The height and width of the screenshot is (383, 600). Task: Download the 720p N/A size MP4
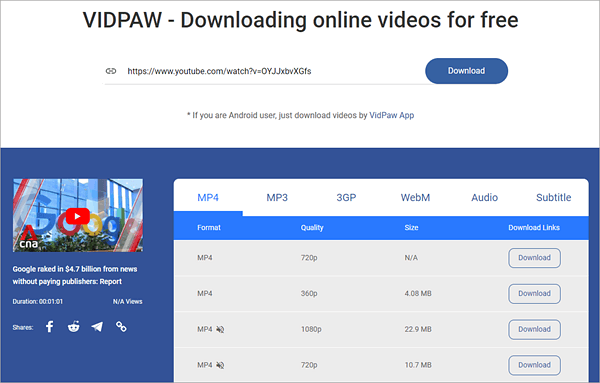(535, 258)
